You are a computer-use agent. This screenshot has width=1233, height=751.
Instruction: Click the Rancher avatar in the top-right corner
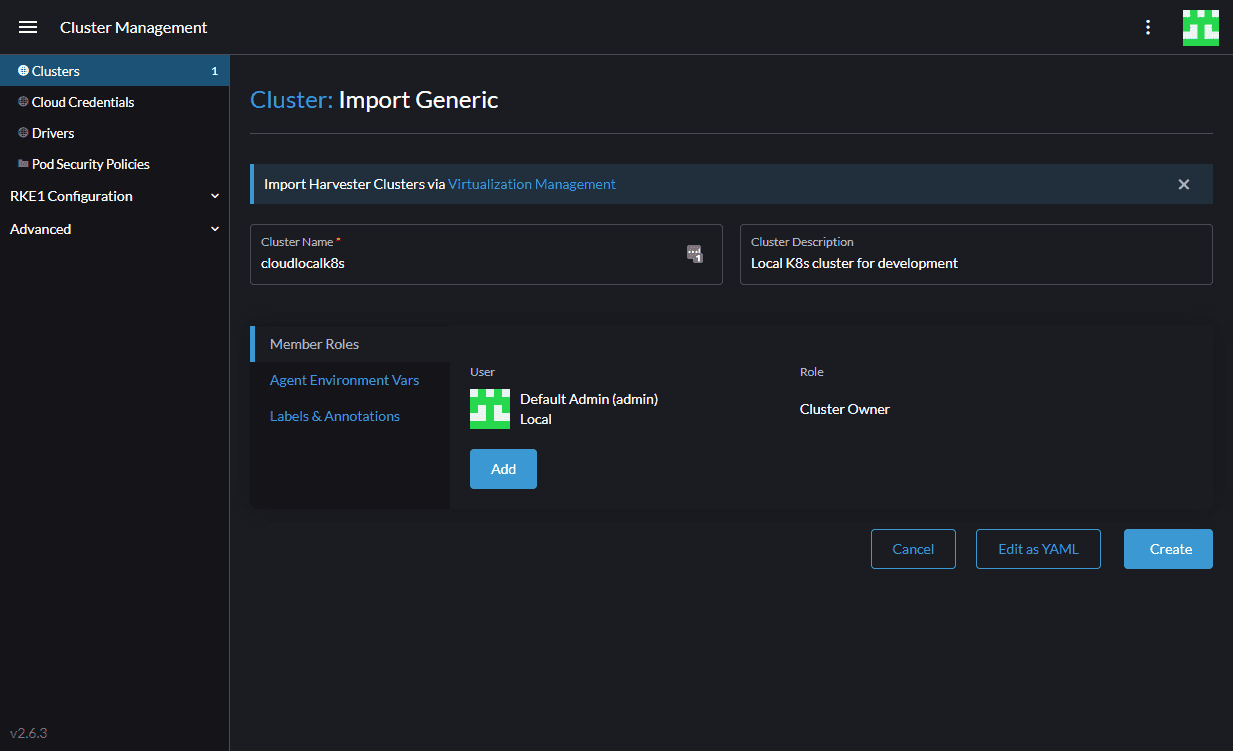pyautogui.click(x=1200, y=27)
